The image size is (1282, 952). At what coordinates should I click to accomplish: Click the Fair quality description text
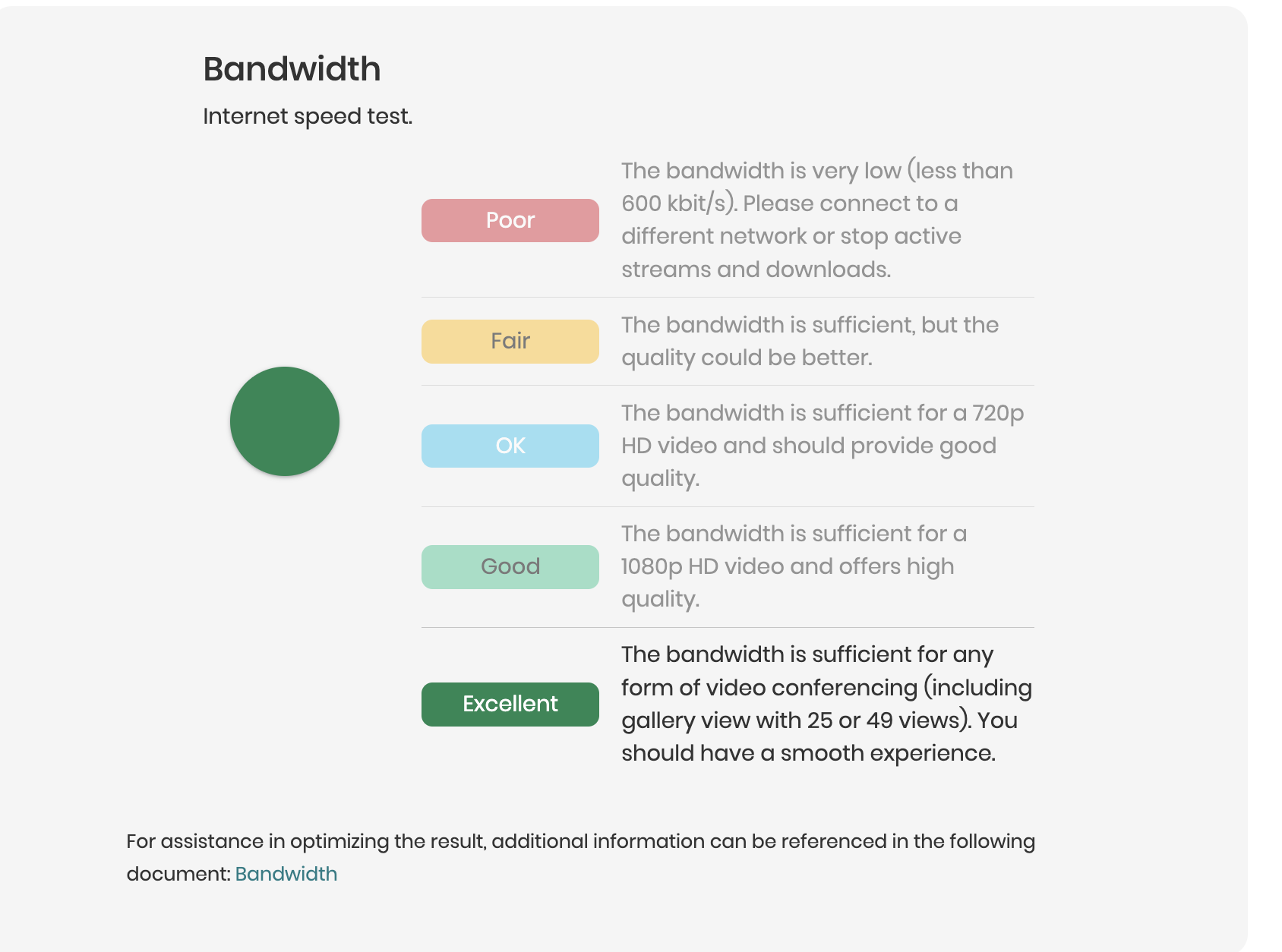tap(810, 341)
